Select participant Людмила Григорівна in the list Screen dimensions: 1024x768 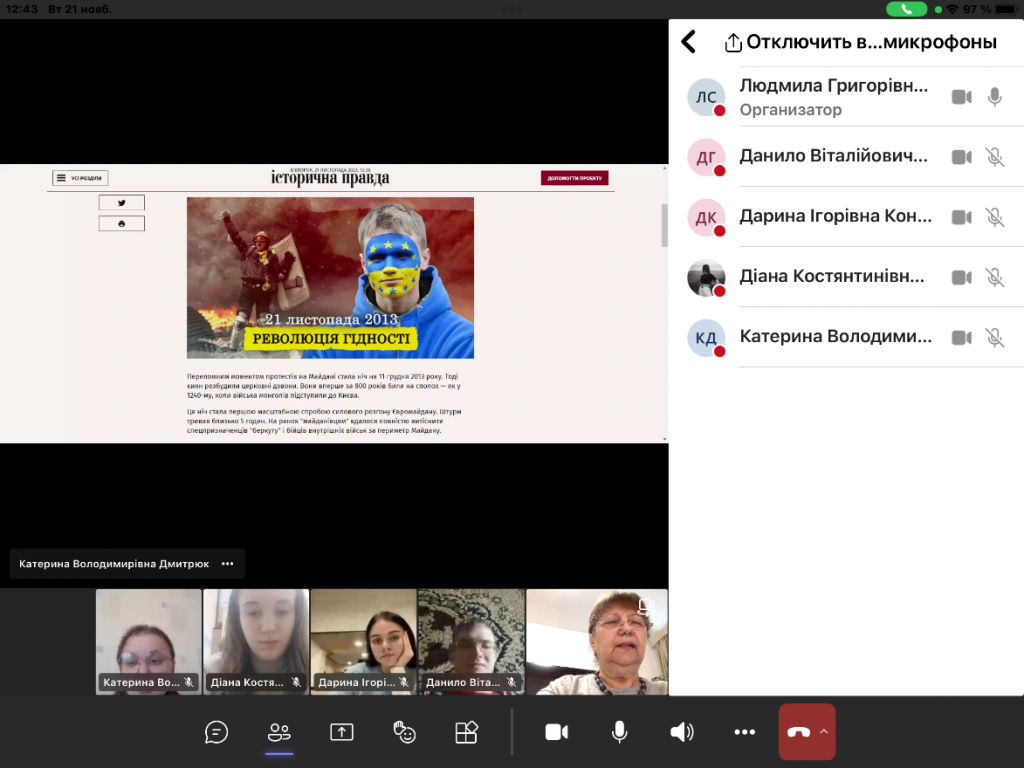[x=834, y=96]
